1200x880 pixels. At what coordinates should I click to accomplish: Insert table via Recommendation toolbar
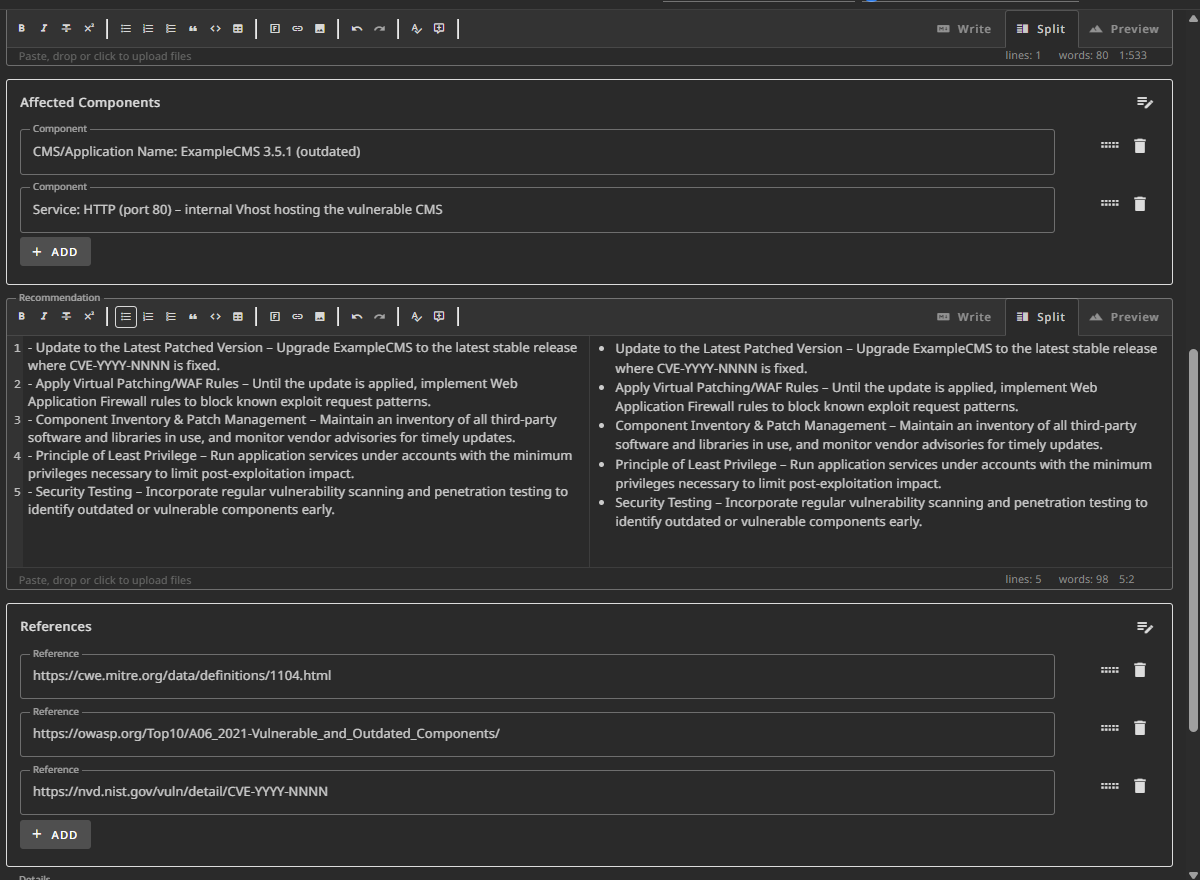(238, 317)
